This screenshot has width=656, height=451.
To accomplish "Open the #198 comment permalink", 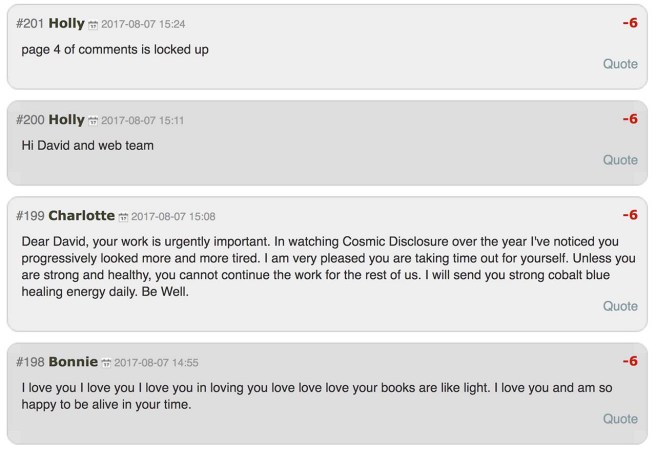I will (x=30, y=362).
